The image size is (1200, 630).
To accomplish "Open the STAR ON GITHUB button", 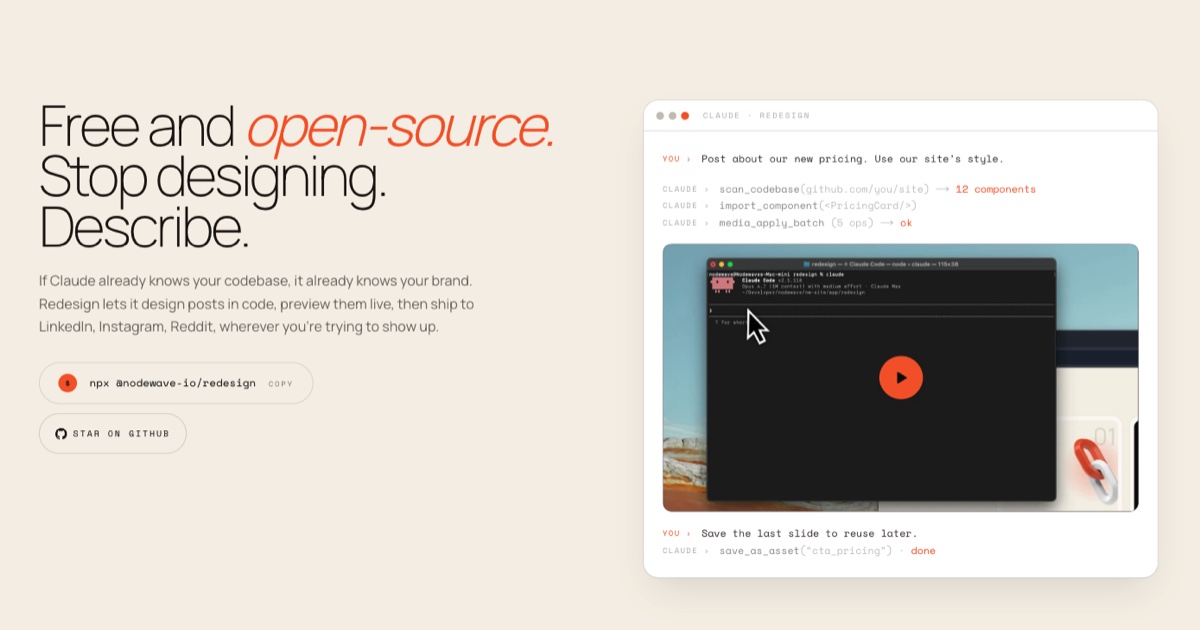I will [113, 434].
